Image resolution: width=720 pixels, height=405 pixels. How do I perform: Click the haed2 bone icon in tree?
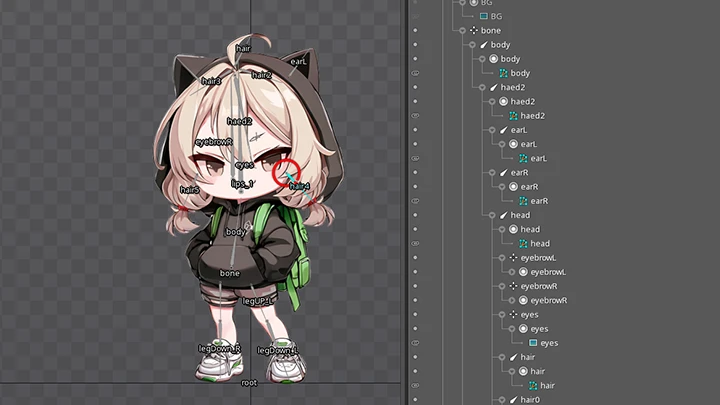(x=494, y=87)
